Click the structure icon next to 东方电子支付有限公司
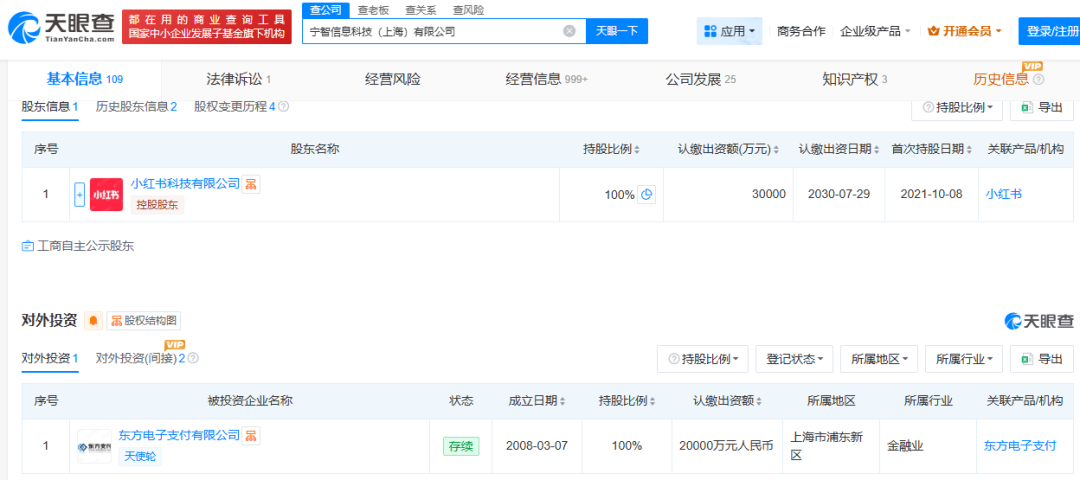Viewport: 1080px width, 480px height. pos(252,435)
